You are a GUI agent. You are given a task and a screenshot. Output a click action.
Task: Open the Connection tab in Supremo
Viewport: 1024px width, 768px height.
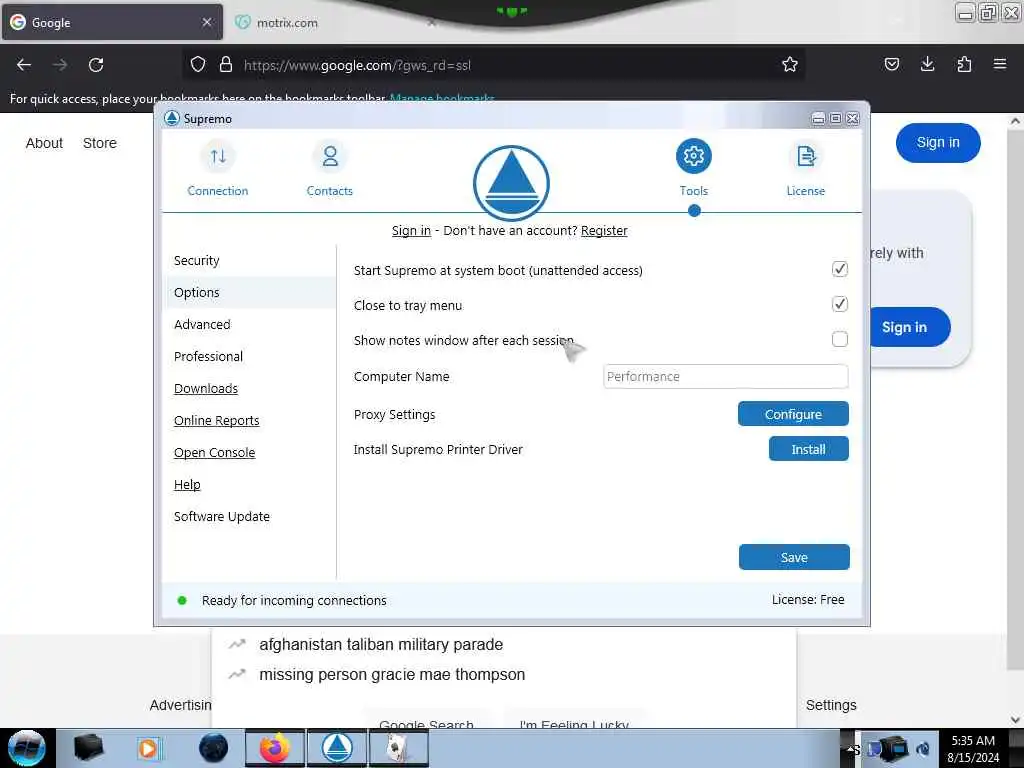[217, 170]
